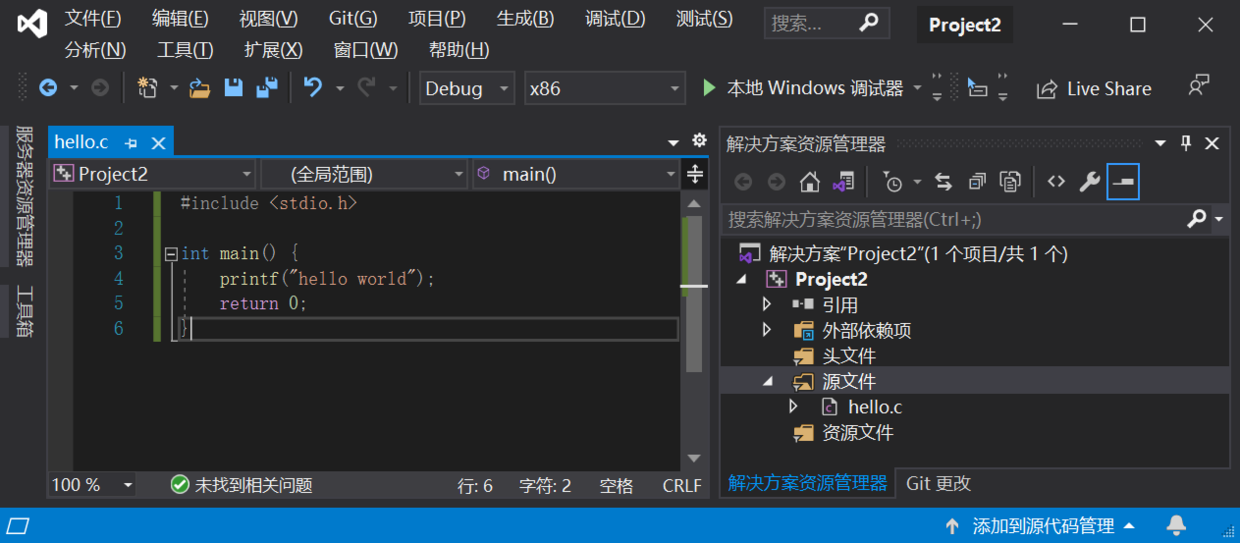Click the Save All multi-disk icon

[266, 88]
